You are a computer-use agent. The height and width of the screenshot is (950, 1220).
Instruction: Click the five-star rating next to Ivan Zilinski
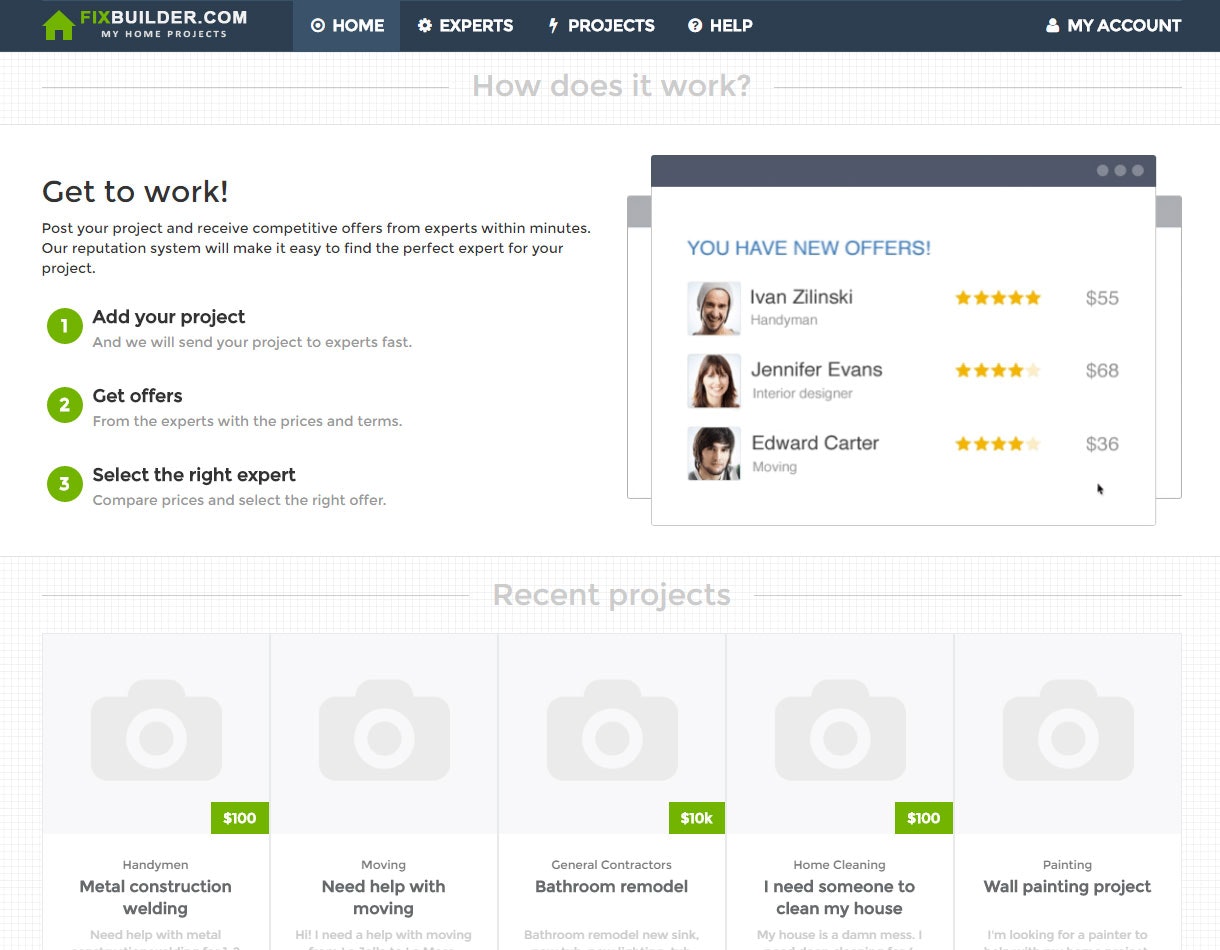[997, 297]
